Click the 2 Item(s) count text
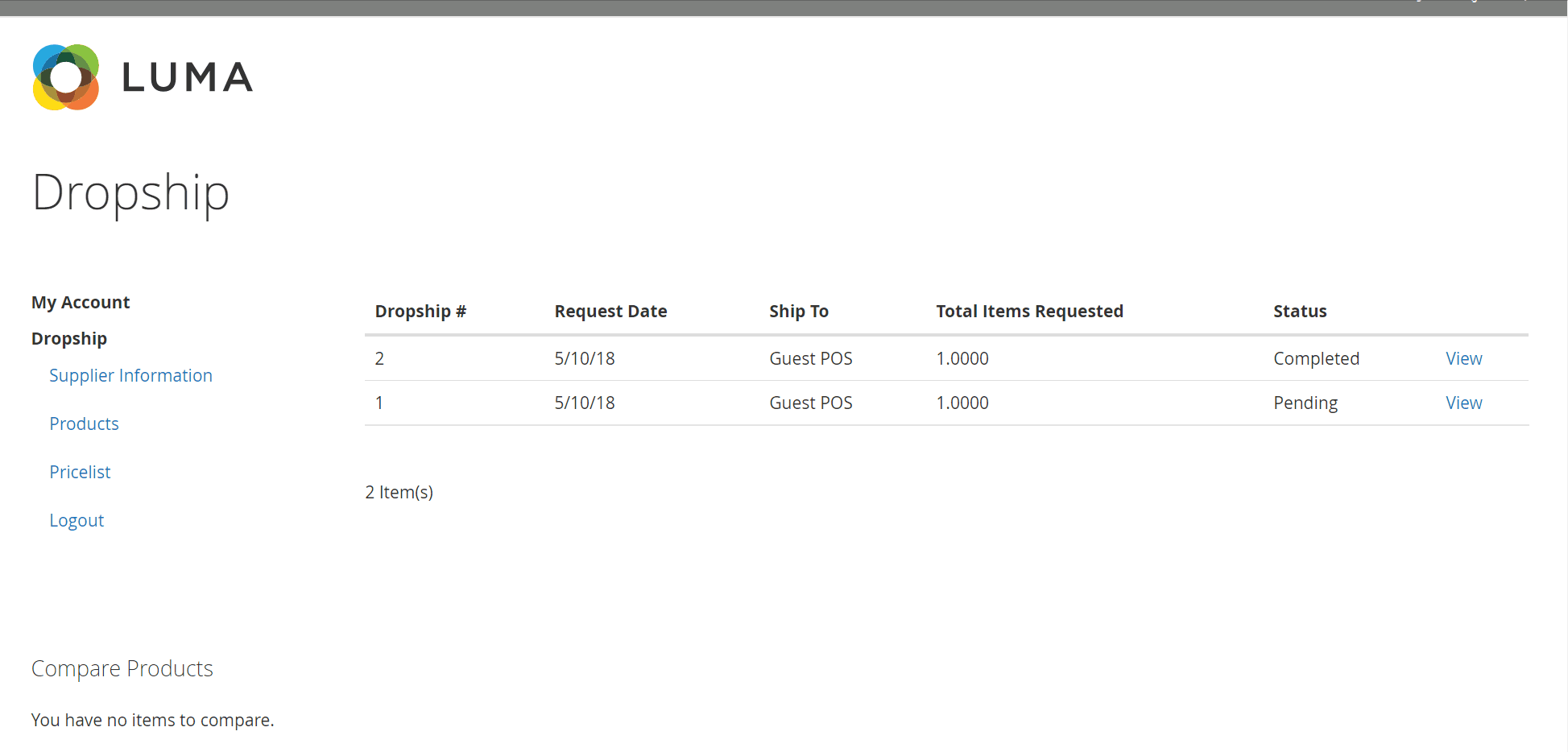 click(x=399, y=492)
